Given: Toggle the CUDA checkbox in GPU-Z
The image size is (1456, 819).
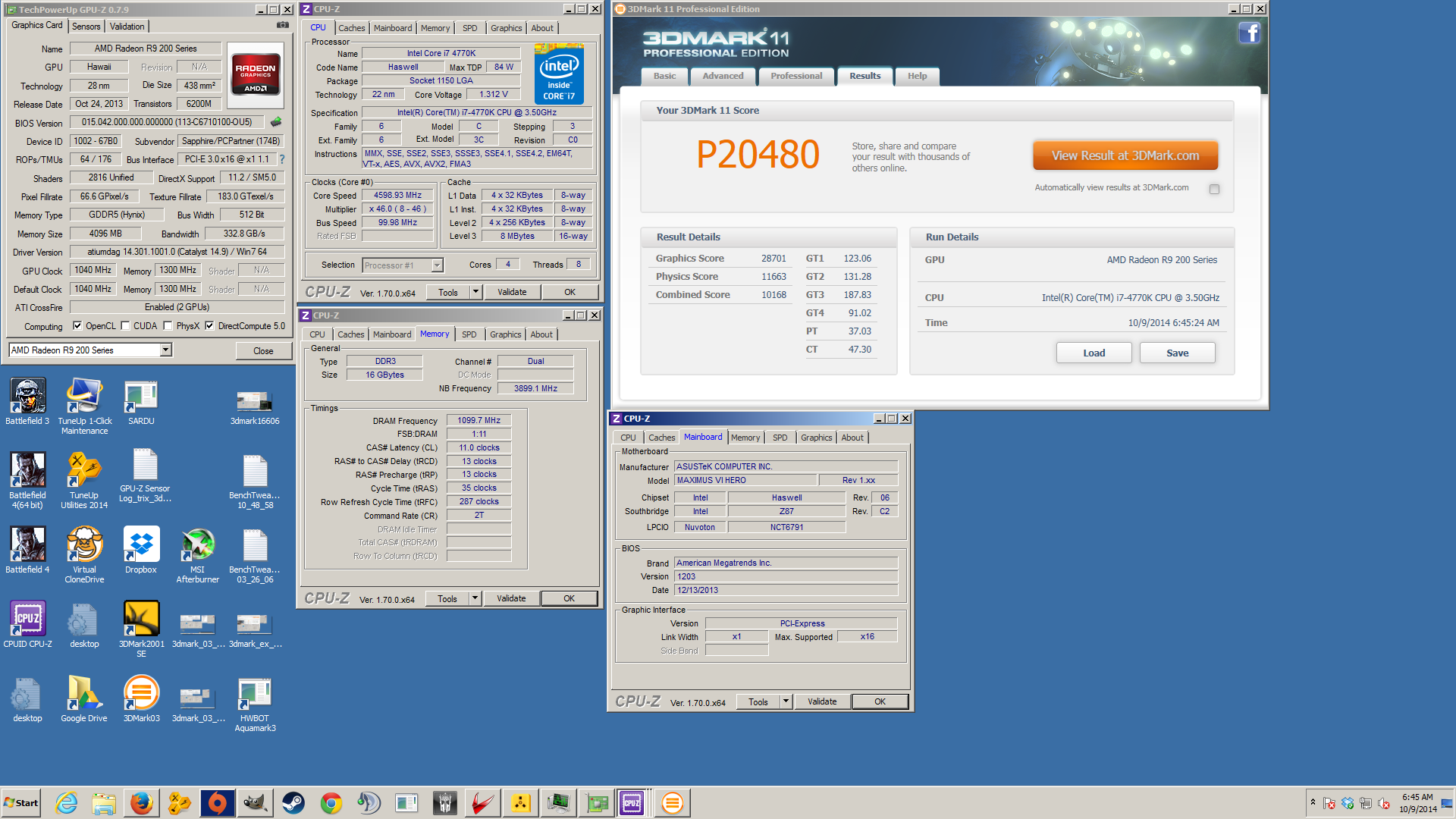Looking at the screenshot, I should pyautogui.click(x=125, y=326).
